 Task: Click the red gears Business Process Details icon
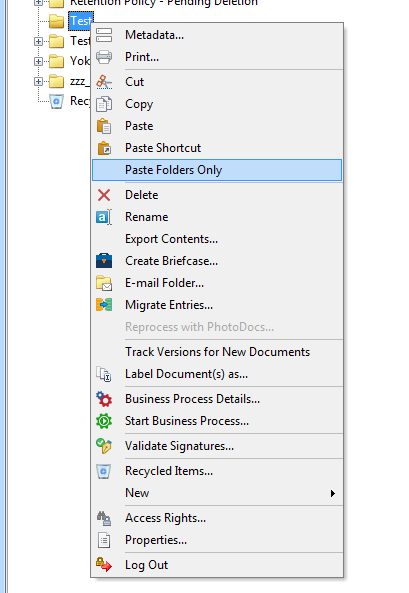point(104,399)
